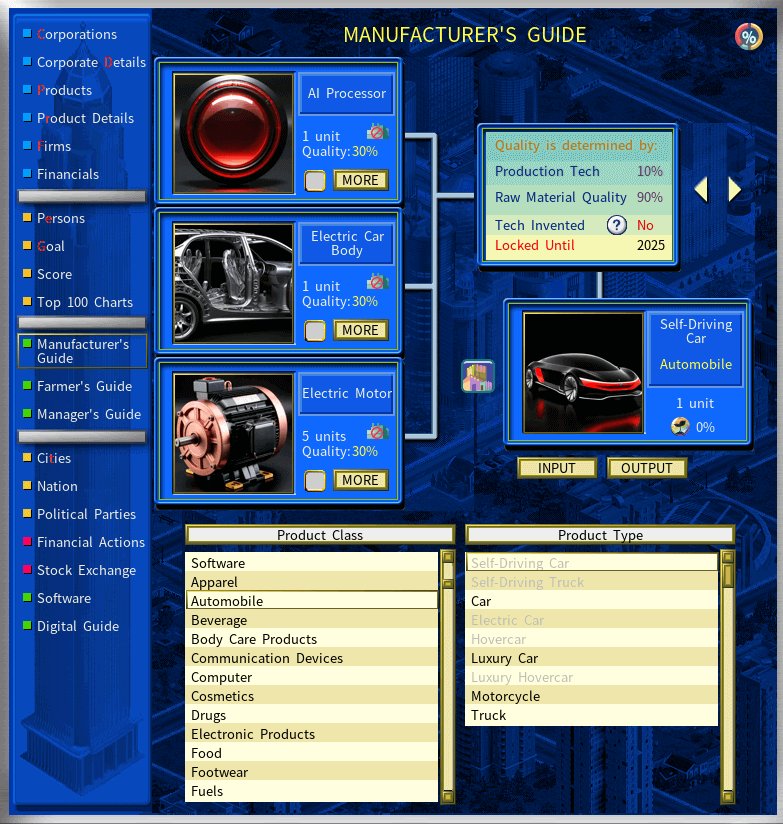The image size is (783, 824).
Task: Click the Self-Driving Car brand rating icon
Action: [x=680, y=427]
